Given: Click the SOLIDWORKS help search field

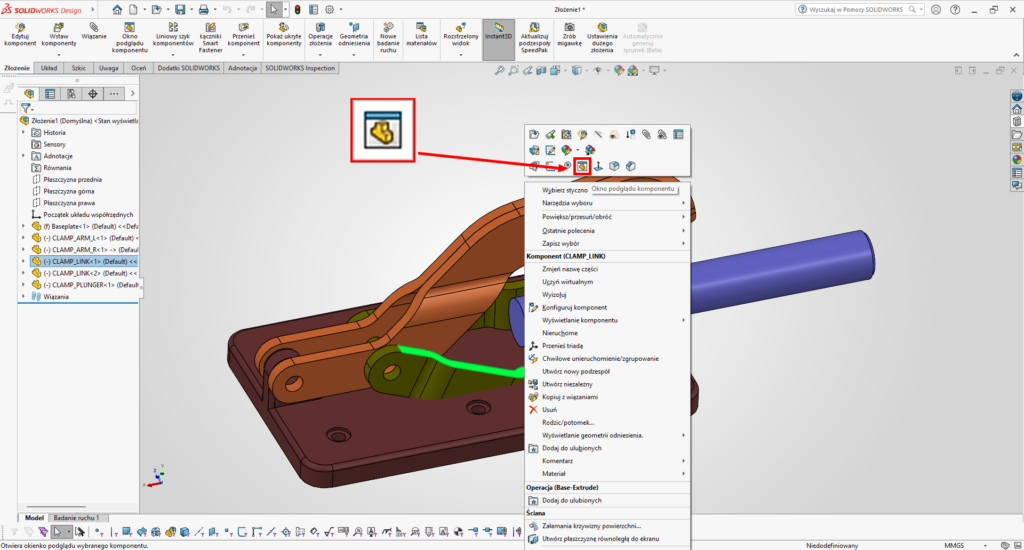Looking at the screenshot, I should pyautogui.click(x=860, y=10).
